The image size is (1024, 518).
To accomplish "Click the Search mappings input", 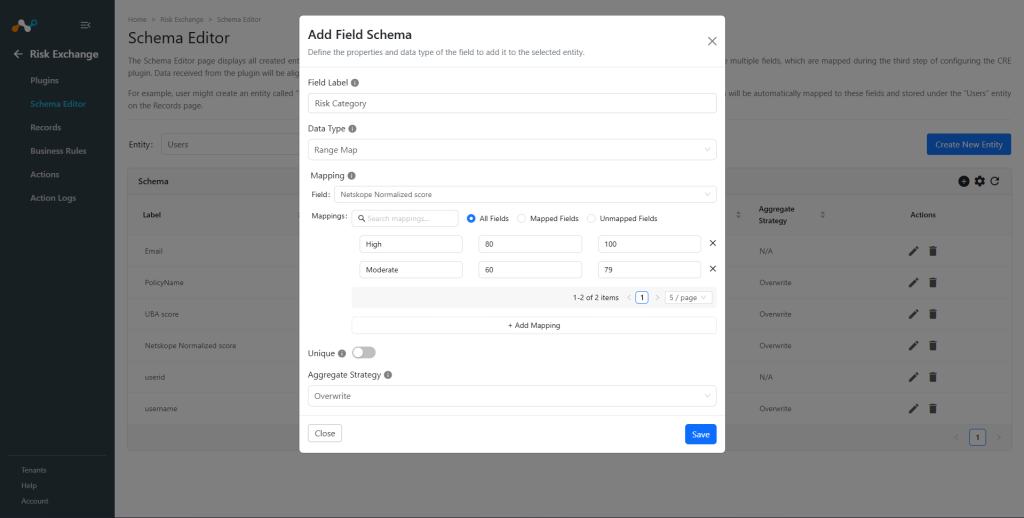I will 405,218.
